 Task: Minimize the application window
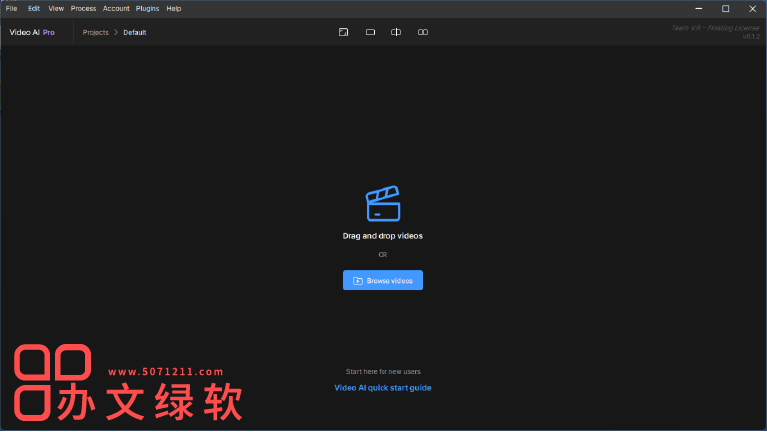pyautogui.click(x=699, y=9)
